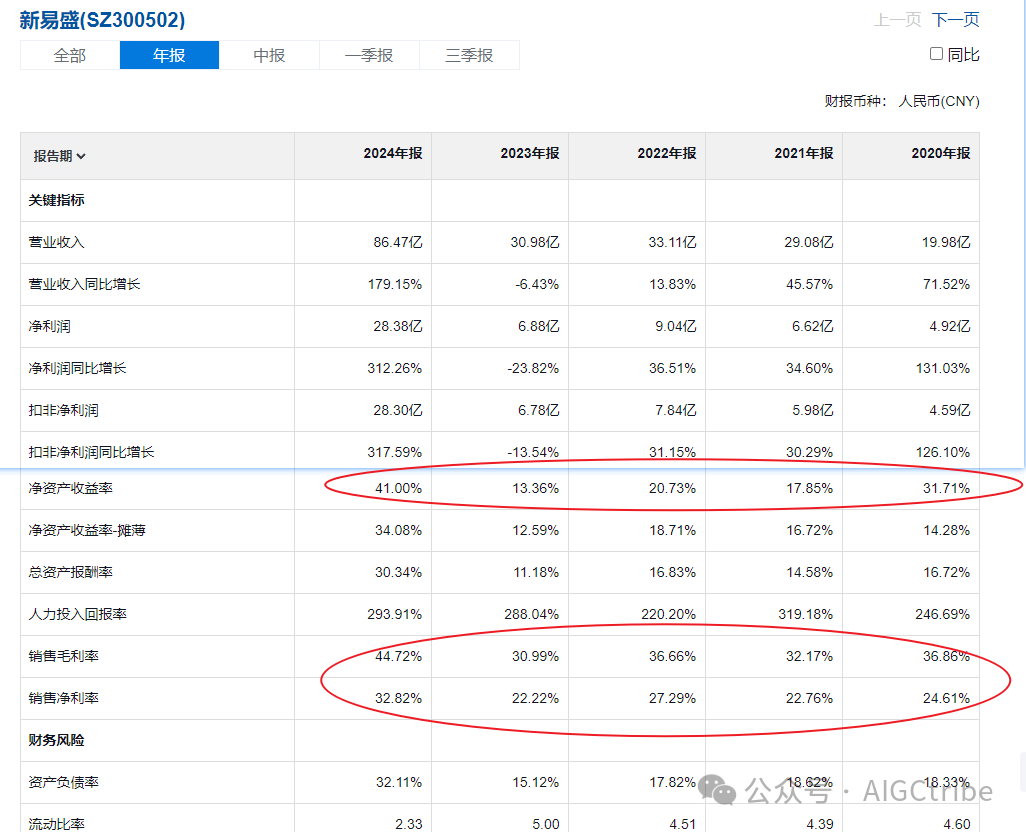Screen dimensions: 1026x832
Task: Click the 312.26% profit growth value
Action: pyautogui.click(x=395, y=368)
